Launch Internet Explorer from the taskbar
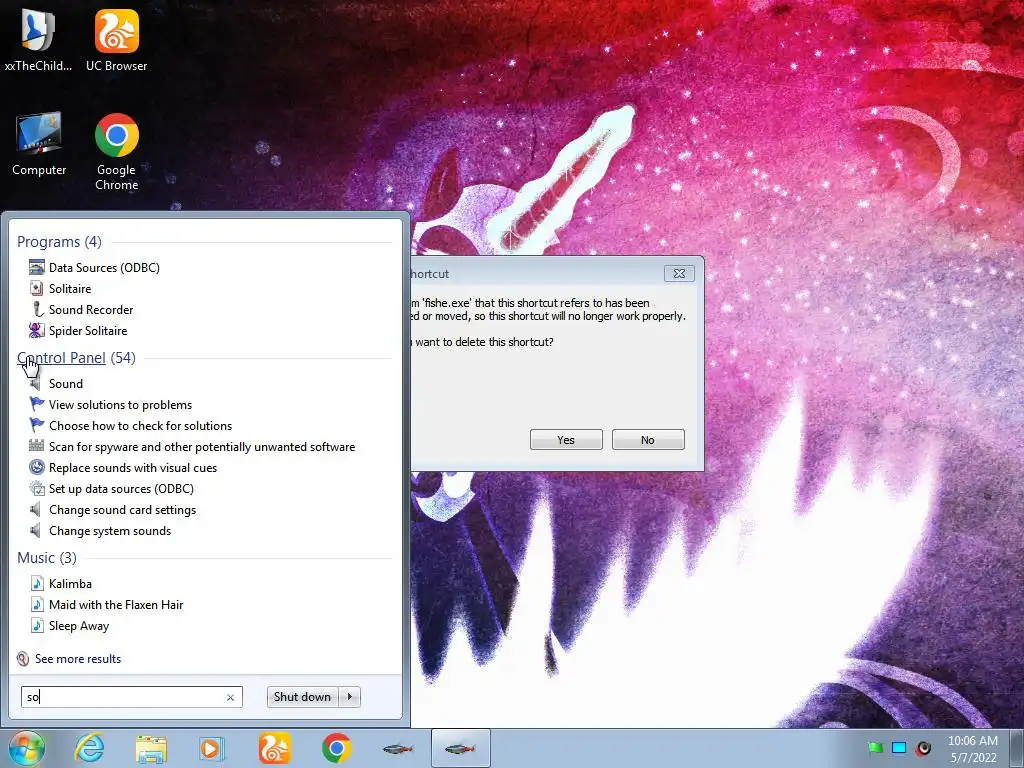The height and width of the screenshot is (768, 1024). (89, 748)
